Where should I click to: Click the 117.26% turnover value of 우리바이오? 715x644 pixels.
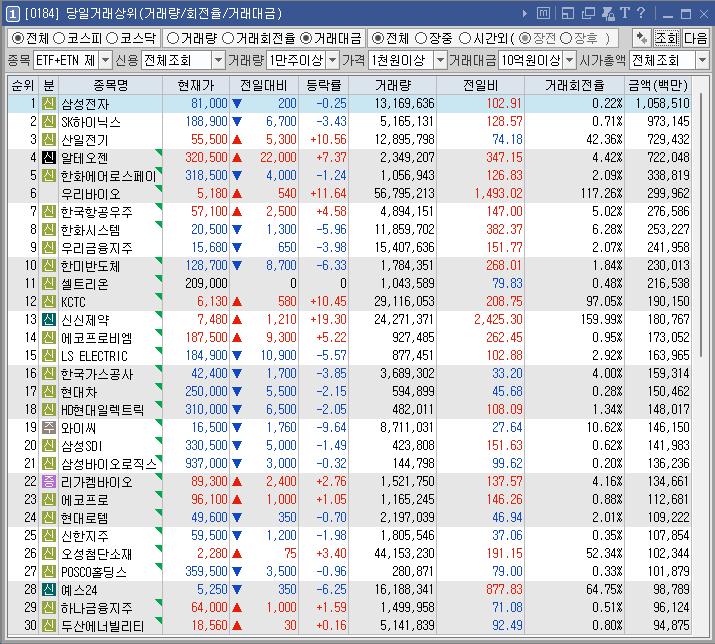[601, 193]
